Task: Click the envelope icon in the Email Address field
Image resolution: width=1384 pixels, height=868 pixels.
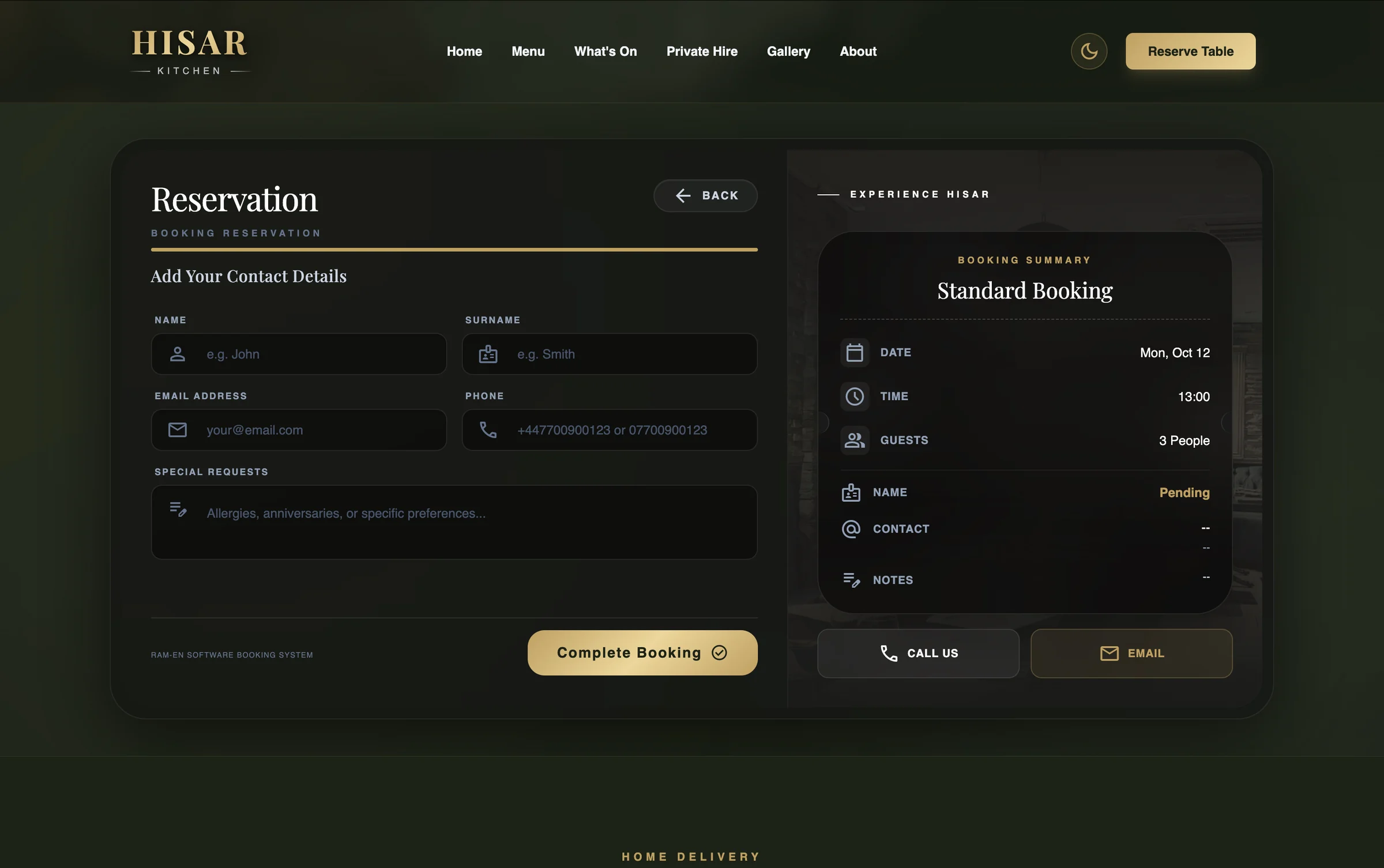Action: (178, 430)
